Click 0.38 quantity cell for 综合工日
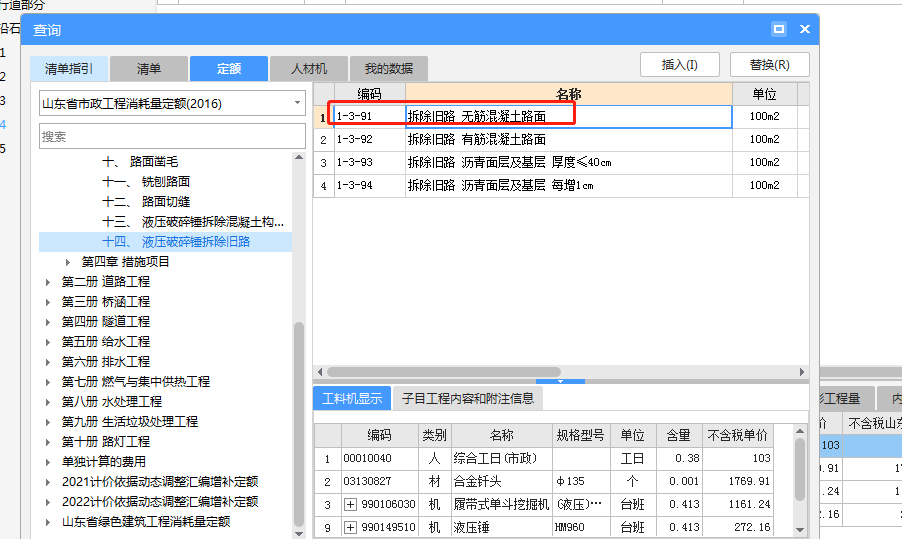This screenshot has height=539, width=902. click(679, 458)
